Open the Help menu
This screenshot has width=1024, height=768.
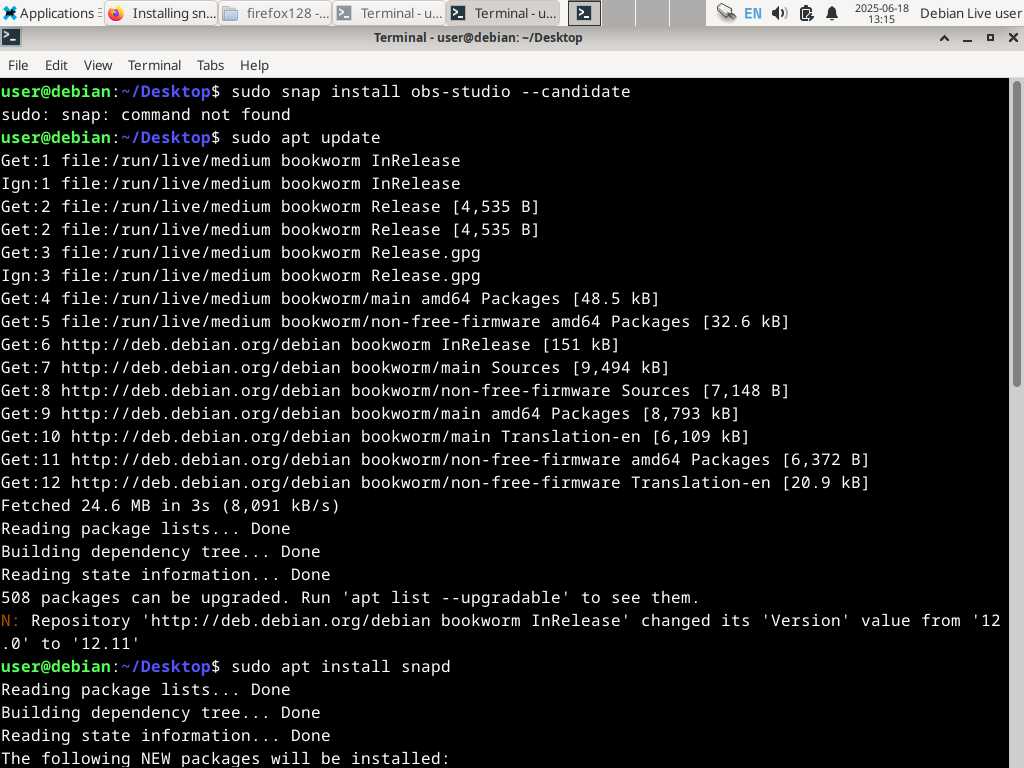pyautogui.click(x=254, y=65)
